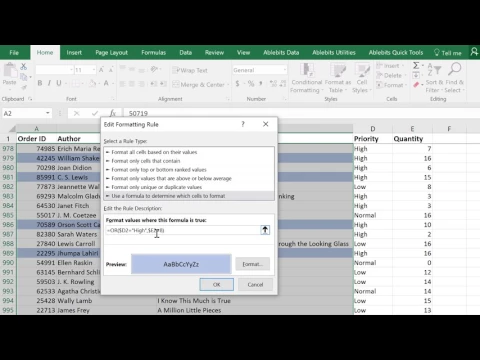Switch to the Insert tab
Viewport: 480px width, 360px height.
coord(74,53)
